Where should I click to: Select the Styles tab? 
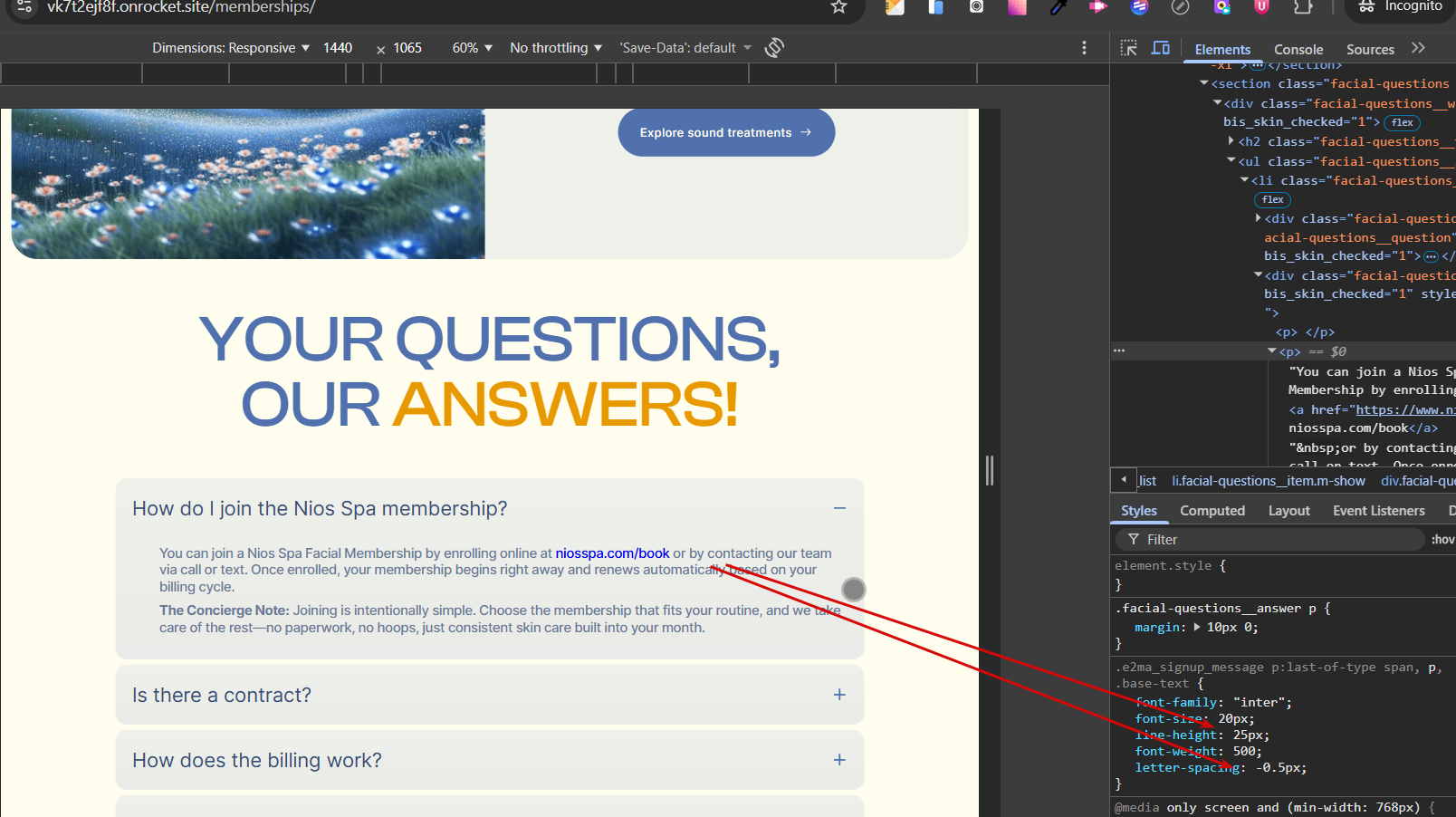coord(1139,511)
